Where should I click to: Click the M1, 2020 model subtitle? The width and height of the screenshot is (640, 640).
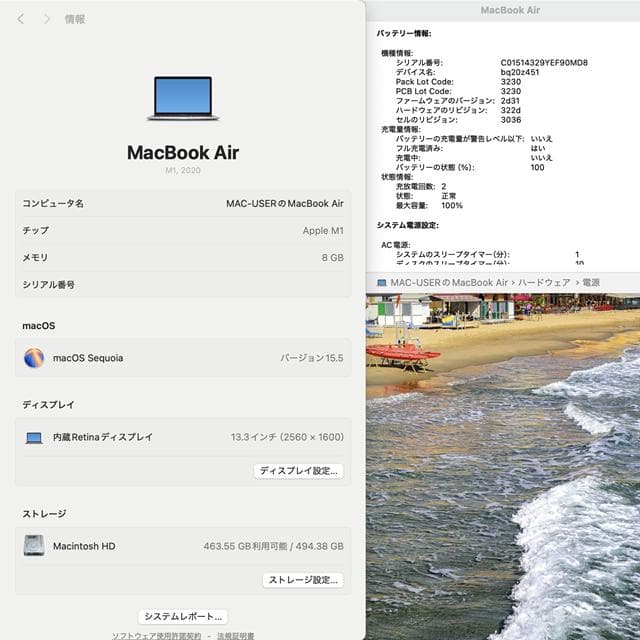pyautogui.click(x=183, y=170)
